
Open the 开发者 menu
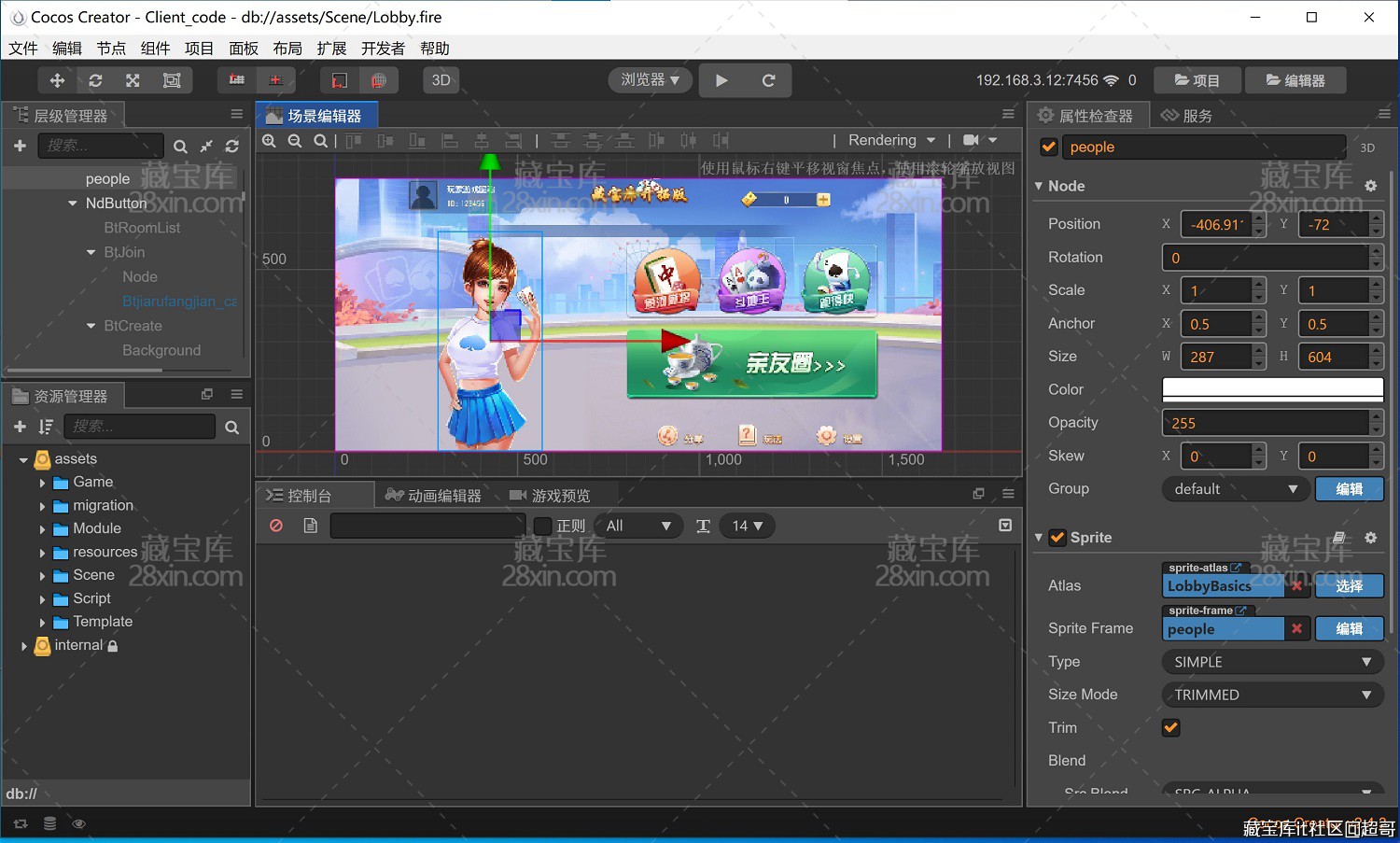[x=383, y=49]
